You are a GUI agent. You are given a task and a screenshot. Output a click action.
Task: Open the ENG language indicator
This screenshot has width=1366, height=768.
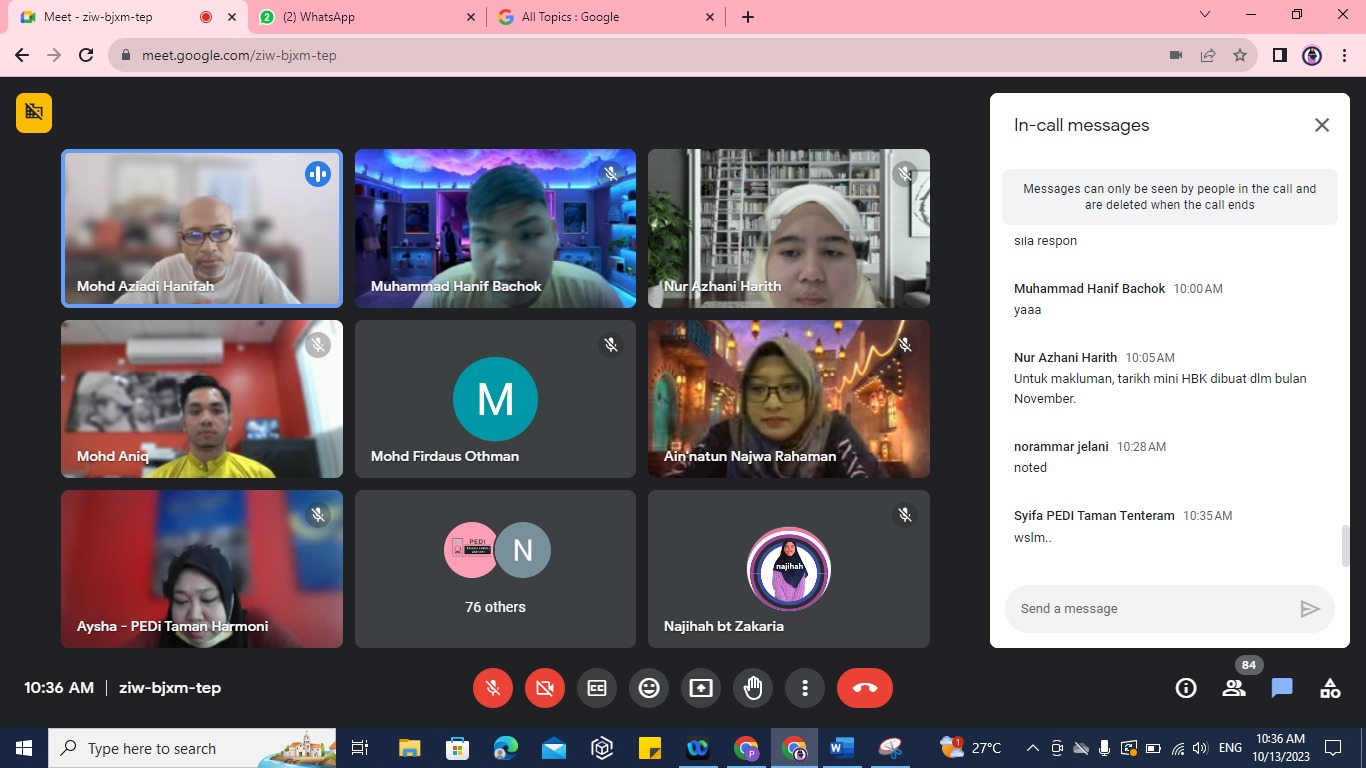click(x=1230, y=748)
